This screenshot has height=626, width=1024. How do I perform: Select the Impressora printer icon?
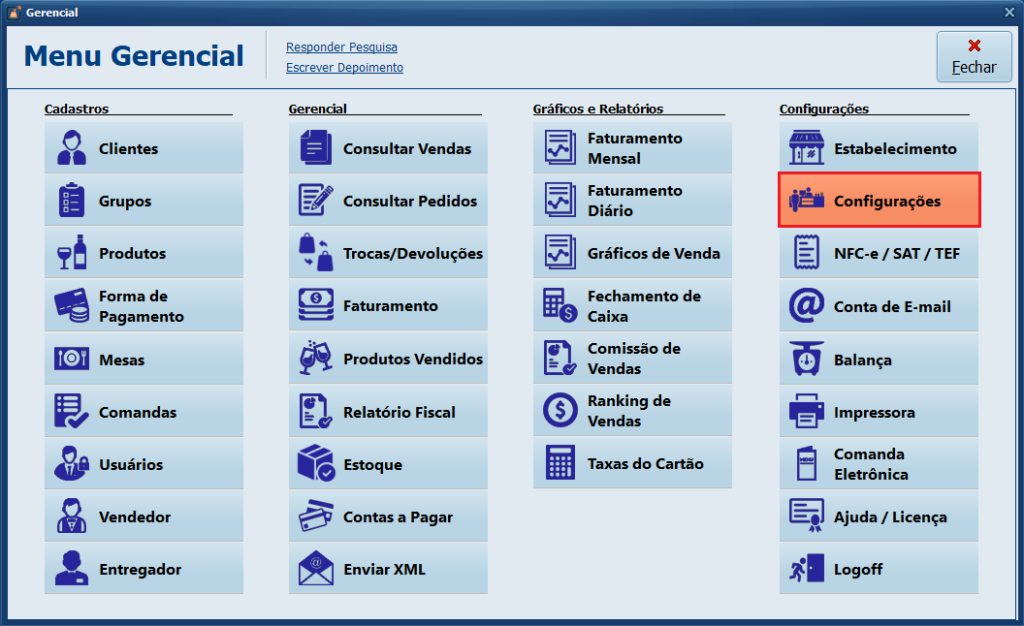click(x=806, y=411)
